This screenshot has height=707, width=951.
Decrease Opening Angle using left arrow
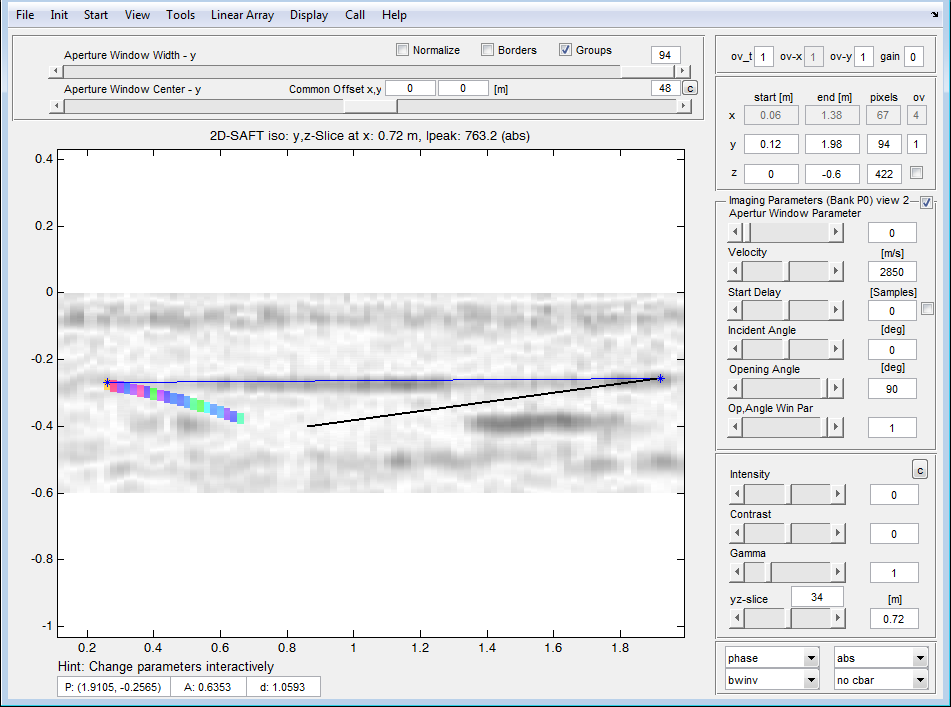pos(735,387)
